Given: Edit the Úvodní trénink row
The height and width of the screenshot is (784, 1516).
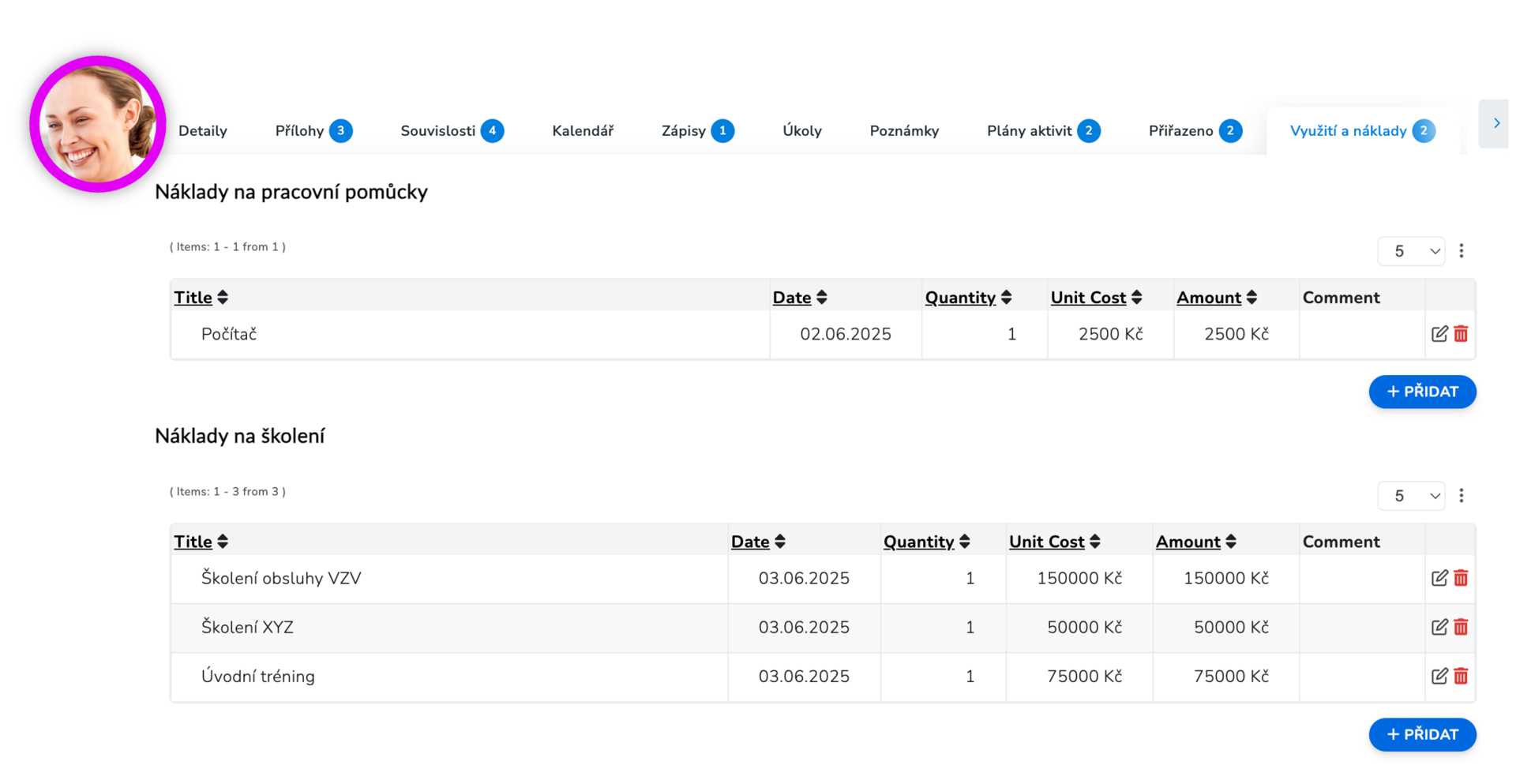Looking at the screenshot, I should [1439, 676].
